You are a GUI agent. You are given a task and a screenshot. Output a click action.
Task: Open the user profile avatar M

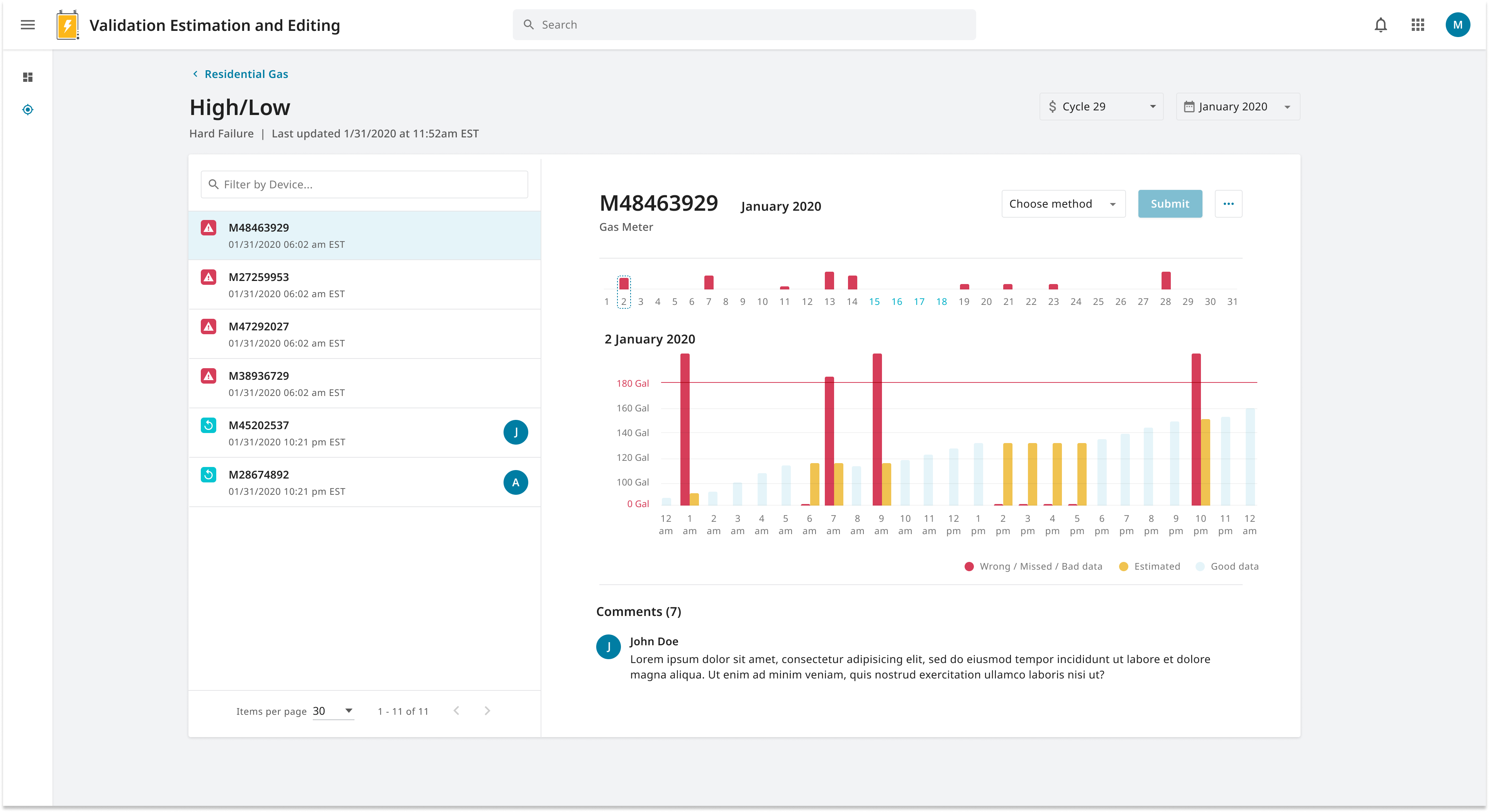[x=1457, y=25]
